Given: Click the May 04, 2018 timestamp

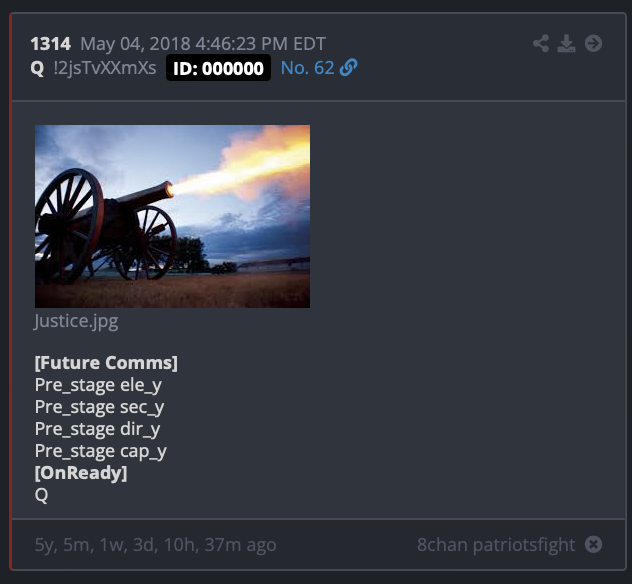Looking at the screenshot, I should [x=203, y=44].
